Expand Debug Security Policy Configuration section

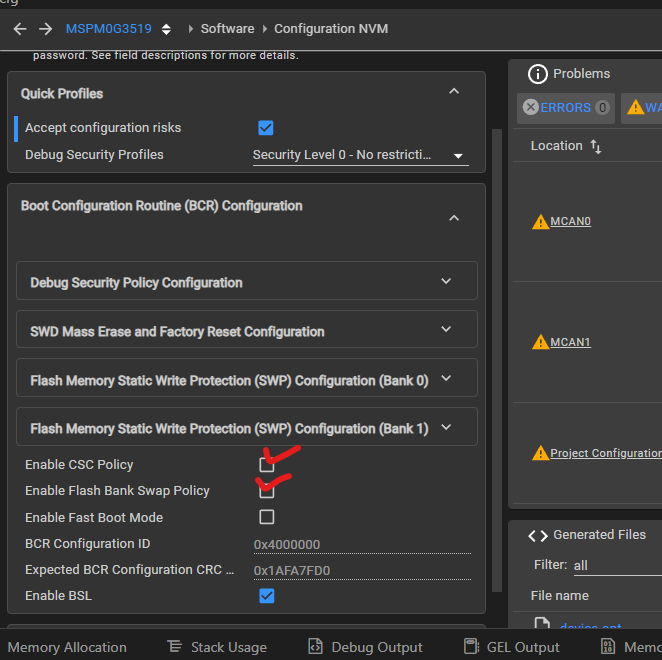pyautogui.click(x=447, y=282)
